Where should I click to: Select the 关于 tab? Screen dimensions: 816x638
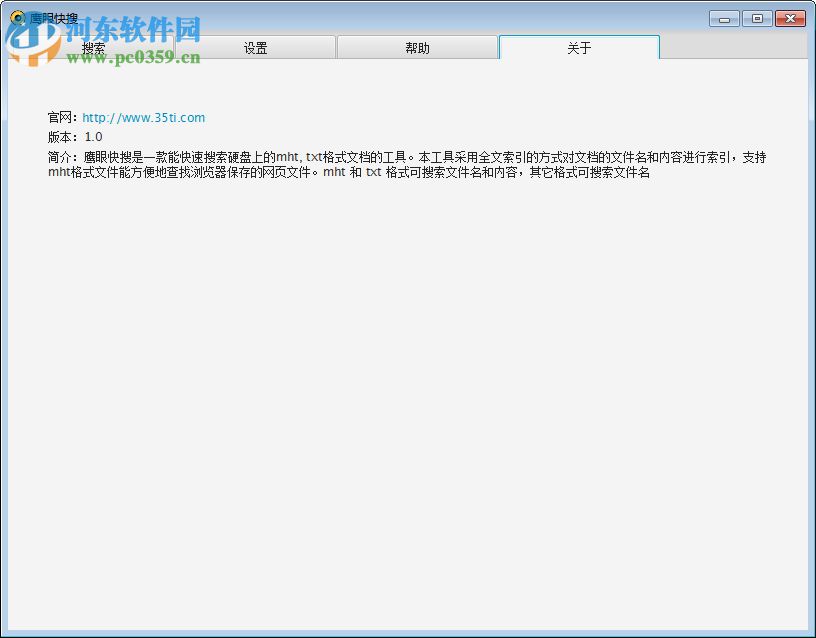coord(579,47)
